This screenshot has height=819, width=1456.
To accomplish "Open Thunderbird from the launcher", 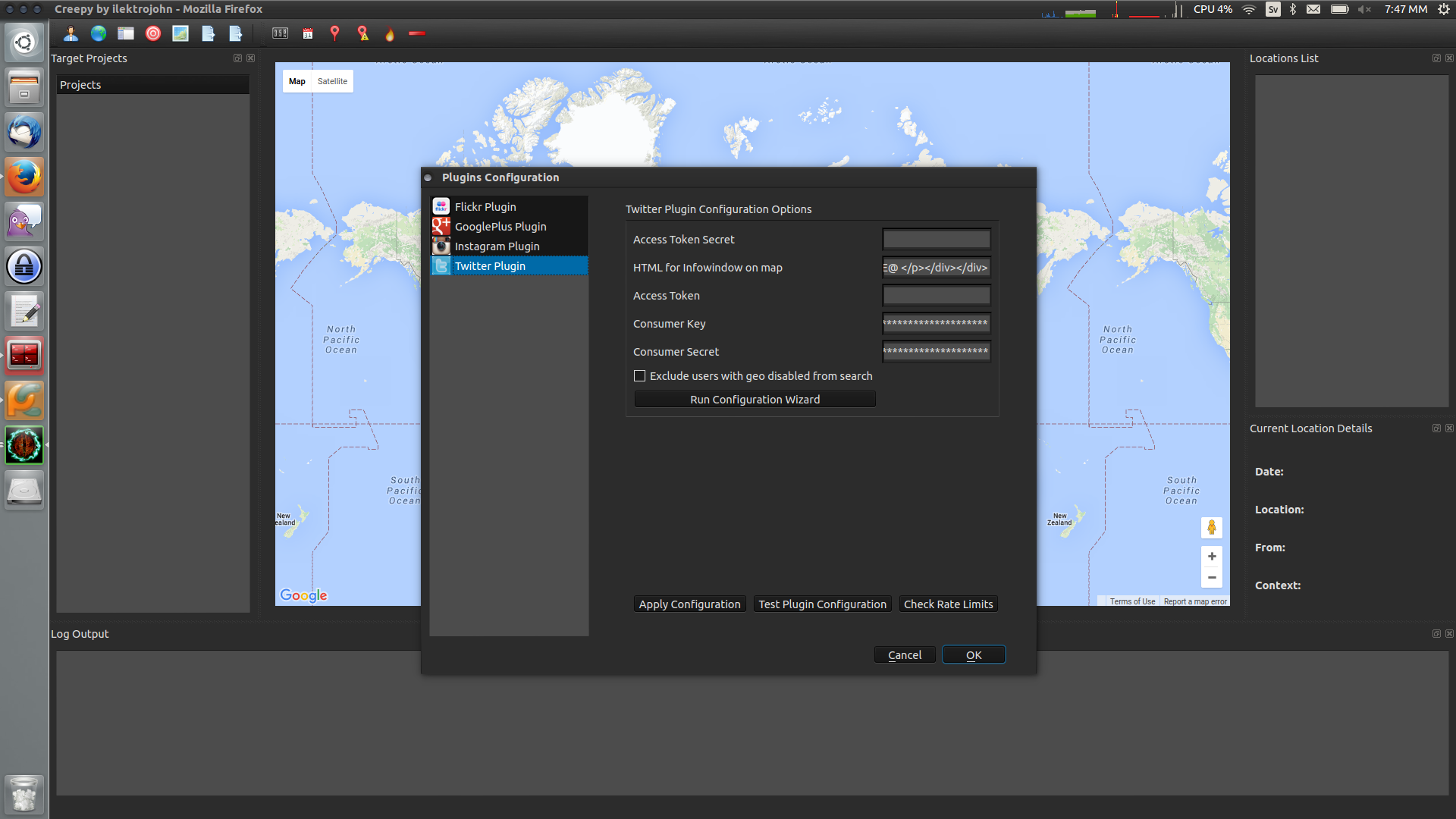I will pos(24,132).
